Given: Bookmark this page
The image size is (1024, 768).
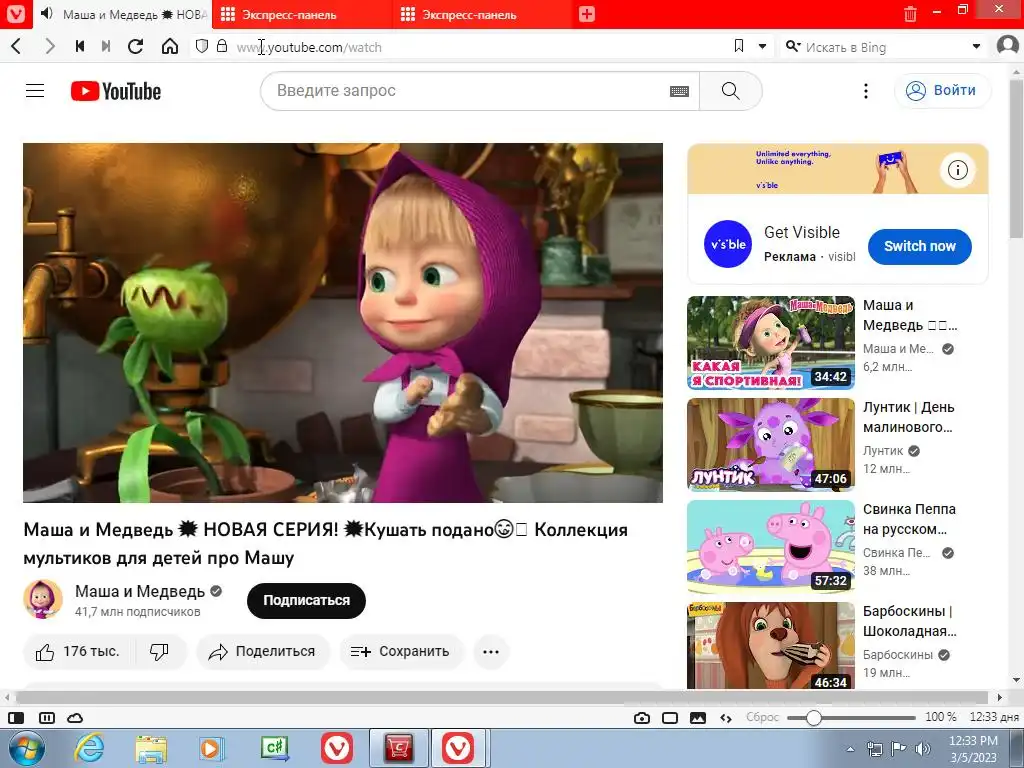Looking at the screenshot, I should coord(739,46).
